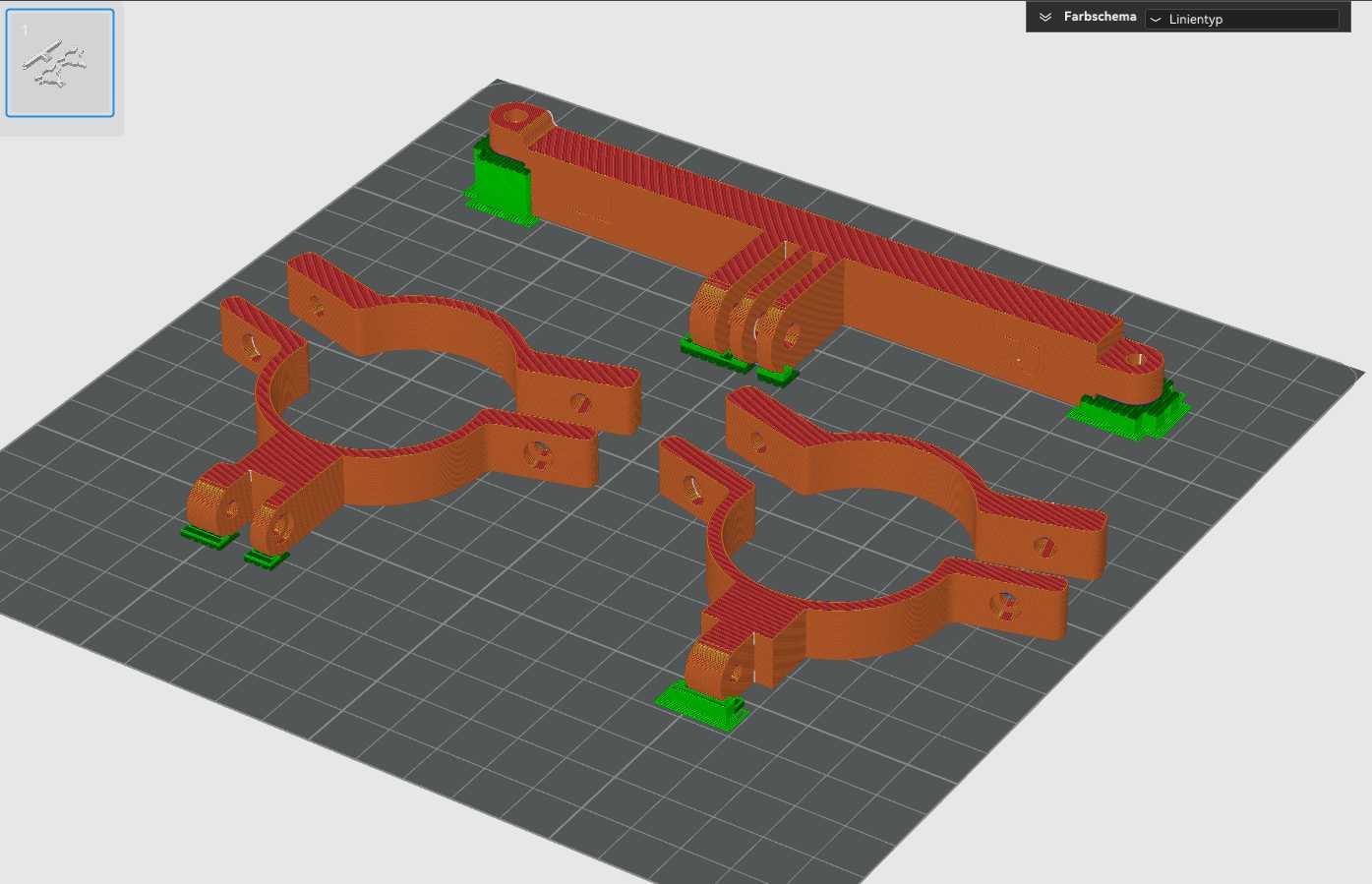Collapse the Farbschema panel with the double chevron
Viewport: 1372px width, 884px height.
(x=1044, y=18)
